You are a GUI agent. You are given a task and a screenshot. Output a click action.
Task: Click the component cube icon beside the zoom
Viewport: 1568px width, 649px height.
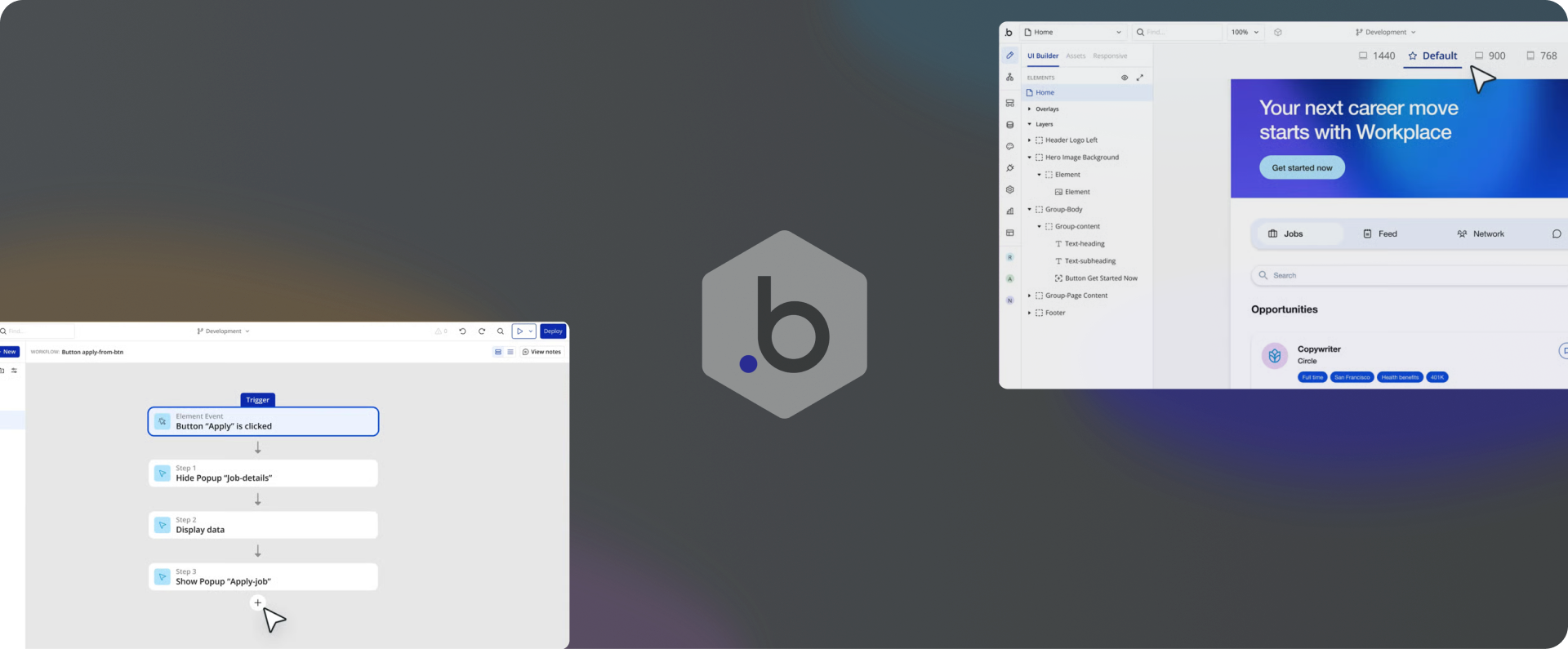coord(1278,33)
